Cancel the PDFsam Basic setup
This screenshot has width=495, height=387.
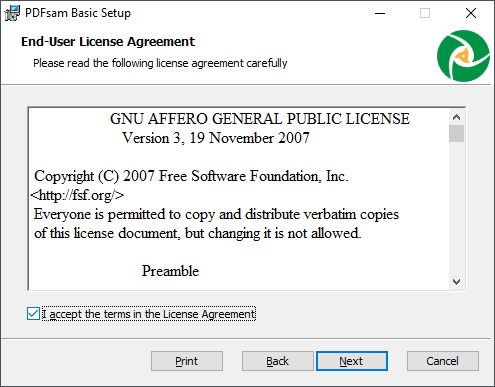[x=443, y=361]
